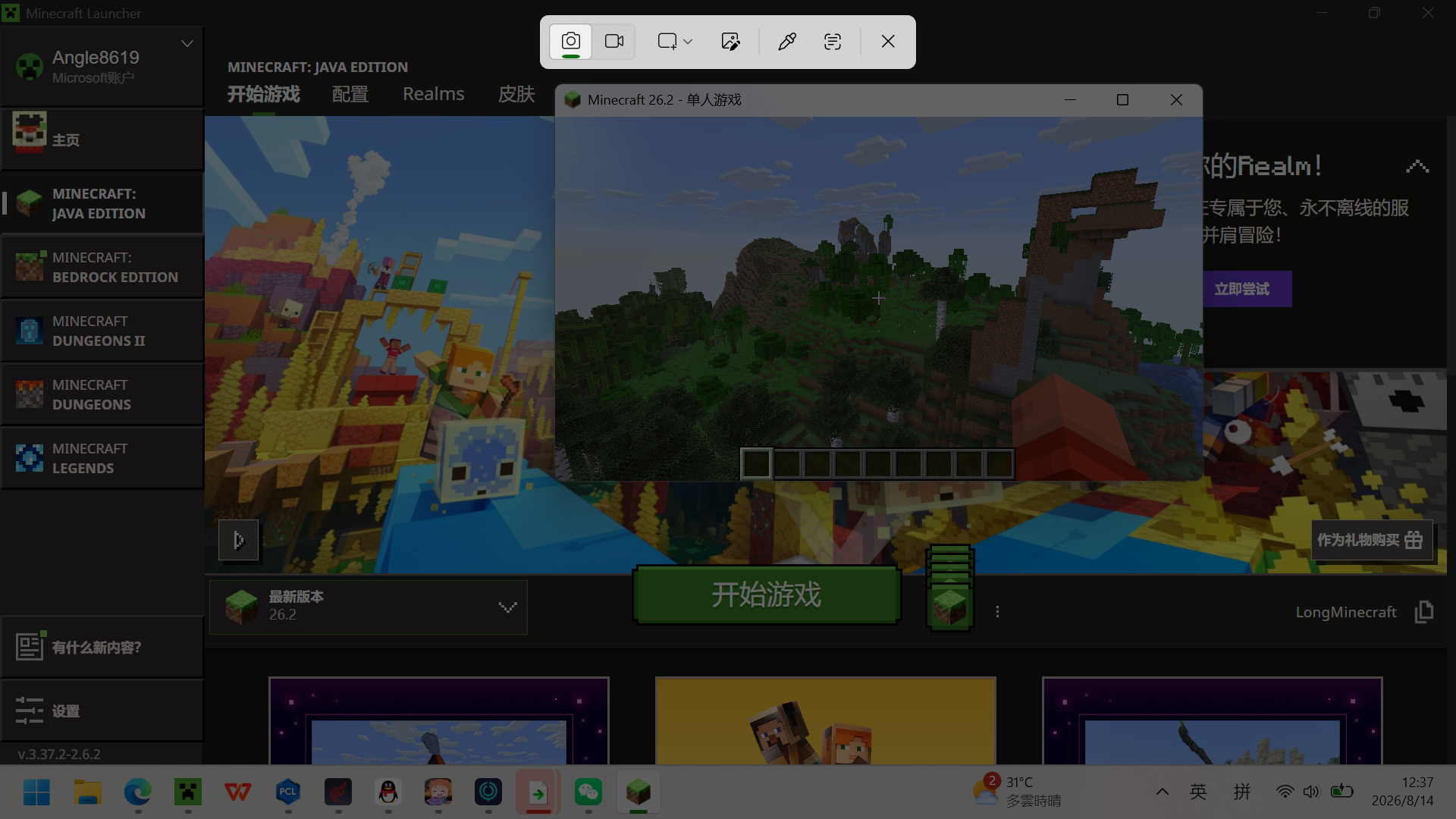Viewport: 1456px width, 819px height.
Task: Click the grass block Minecraft game taskbar icon
Action: pos(639,792)
